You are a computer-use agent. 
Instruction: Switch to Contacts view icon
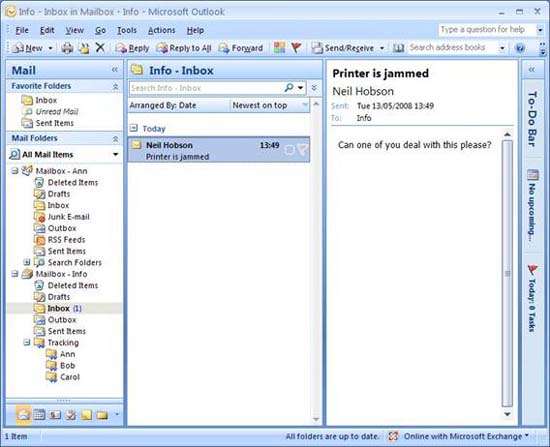click(x=55, y=415)
